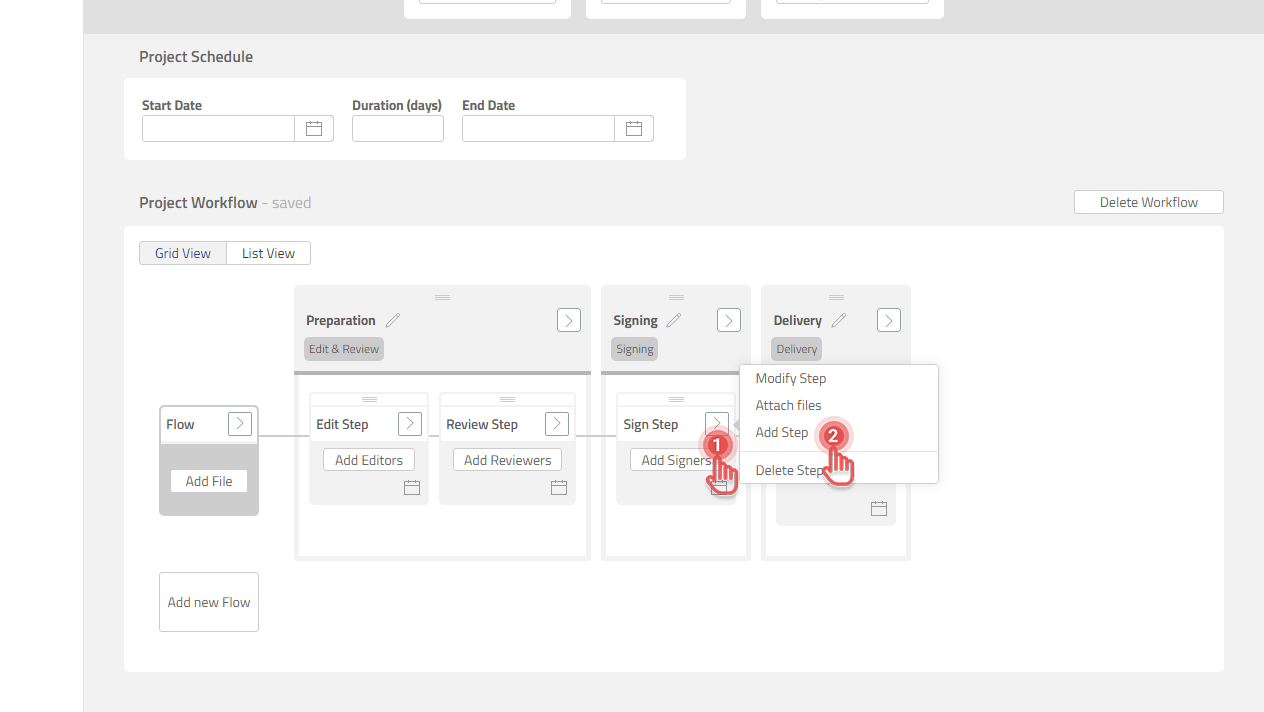The height and width of the screenshot is (712, 1264).
Task: Edit the Preparation stage name via pencil icon
Action: pyautogui.click(x=393, y=319)
